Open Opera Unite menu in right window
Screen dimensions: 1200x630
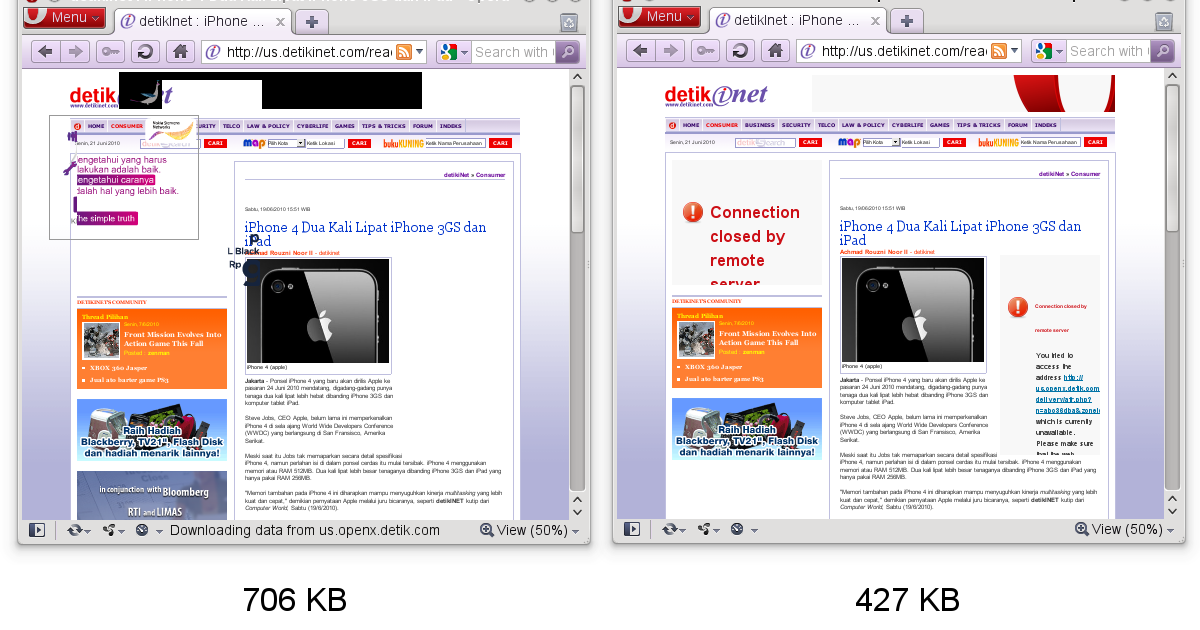708,529
